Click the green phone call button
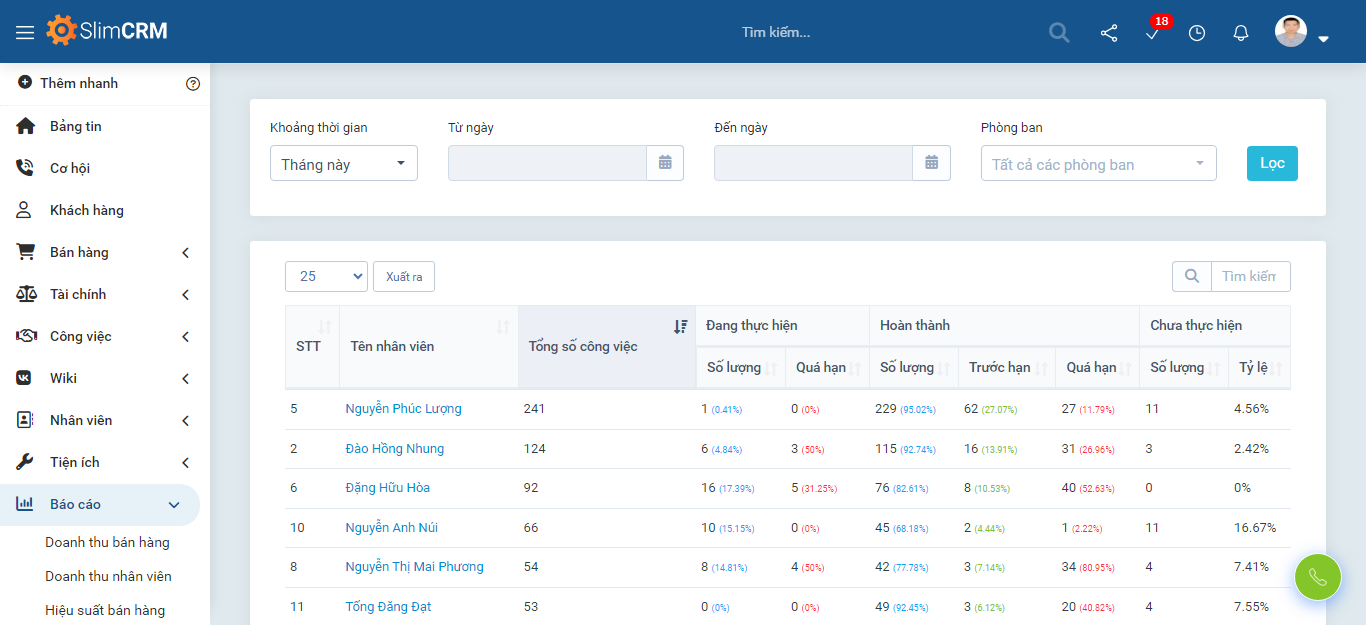Viewport: 1366px width, 625px height. [1317, 577]
